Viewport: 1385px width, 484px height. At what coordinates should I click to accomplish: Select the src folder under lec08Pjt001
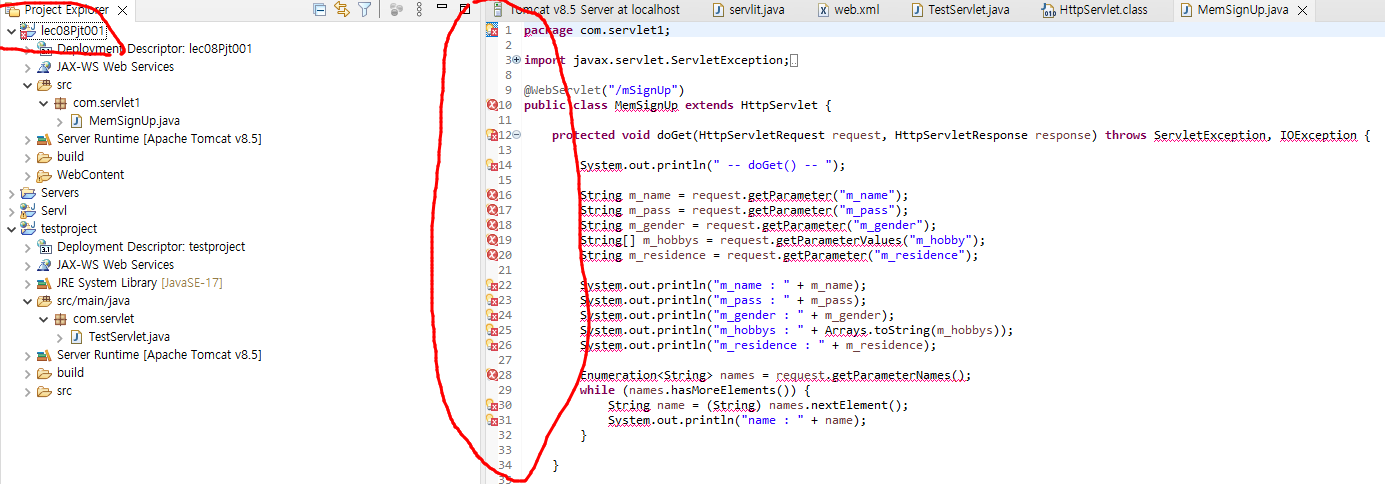64,84
